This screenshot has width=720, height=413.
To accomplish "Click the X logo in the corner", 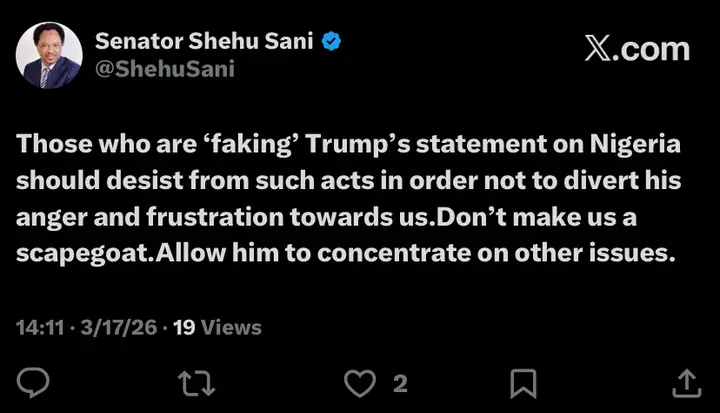I will coord(597,49).
